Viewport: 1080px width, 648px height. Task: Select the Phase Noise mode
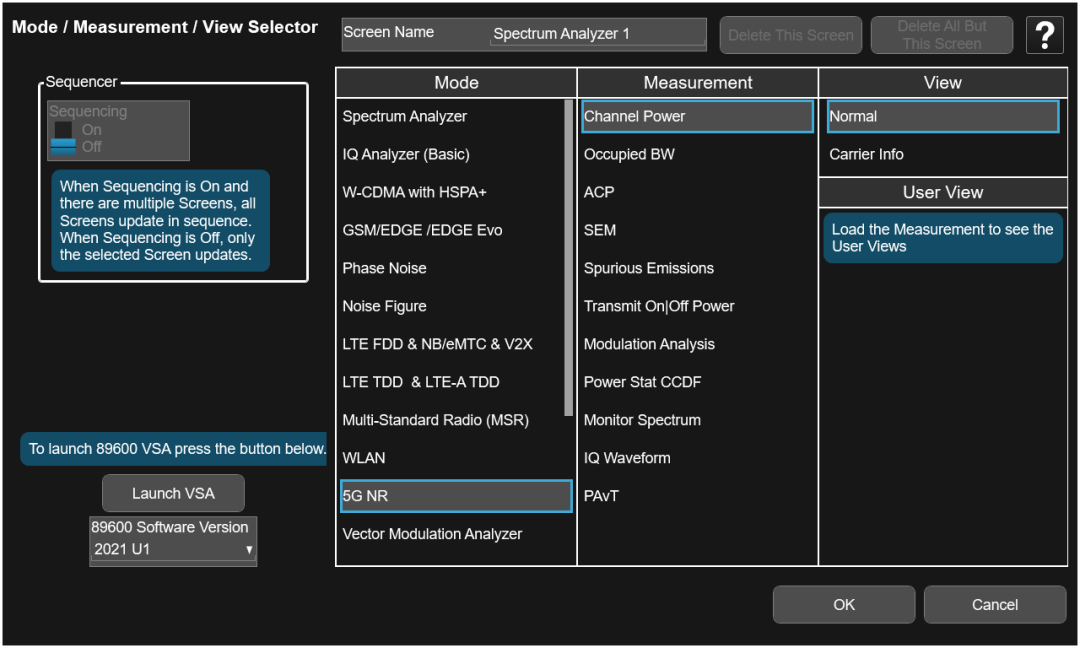click(x=385, y=269)
